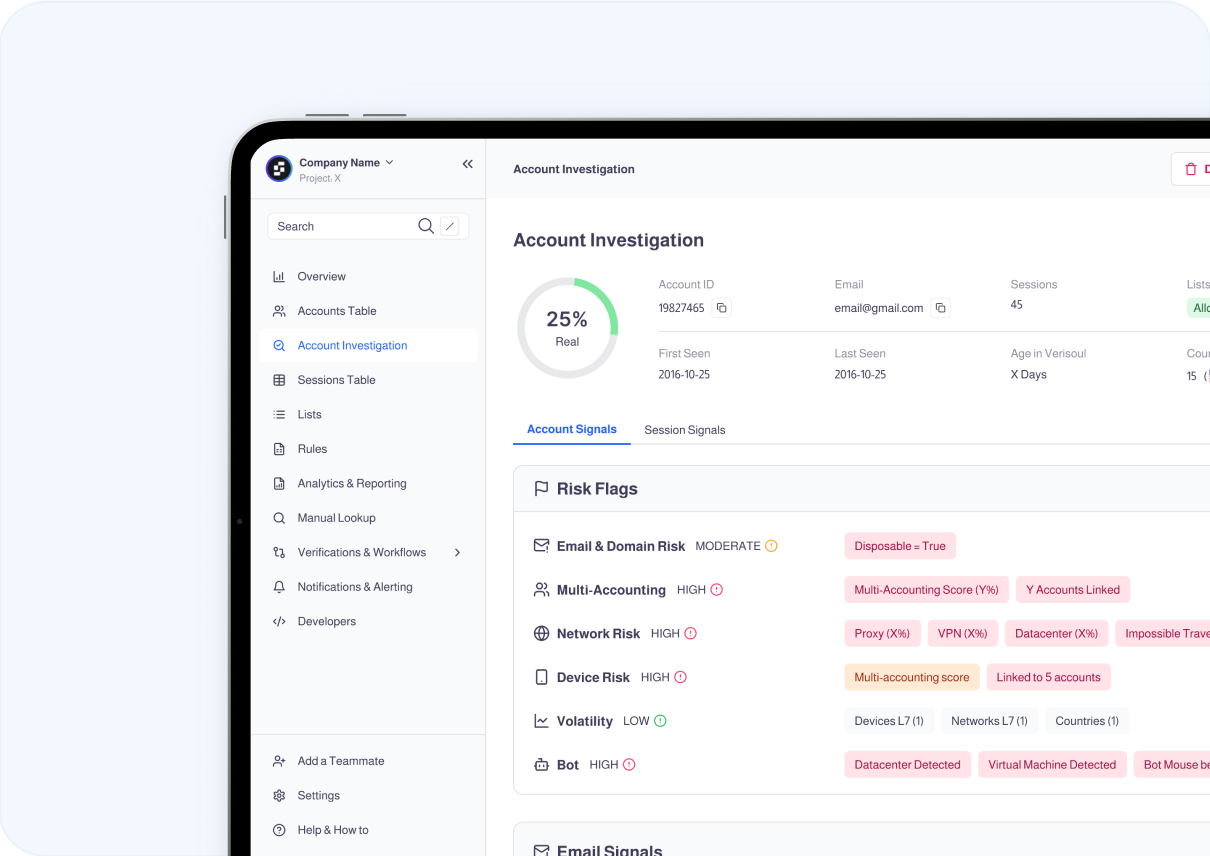Click Virtual Machine Detected tag

(x=1052, y=765)
